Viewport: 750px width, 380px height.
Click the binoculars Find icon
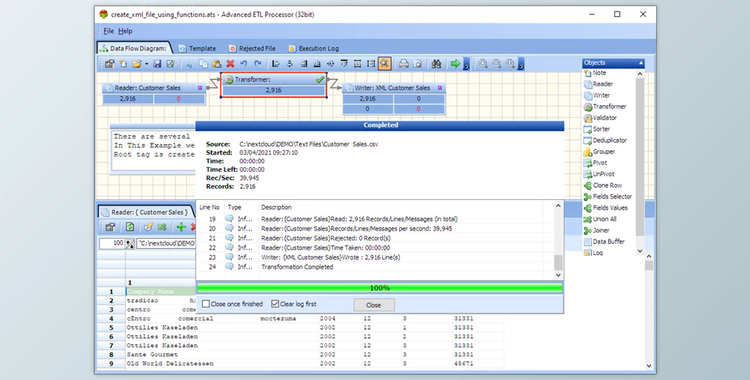click(x=436, y=64)
